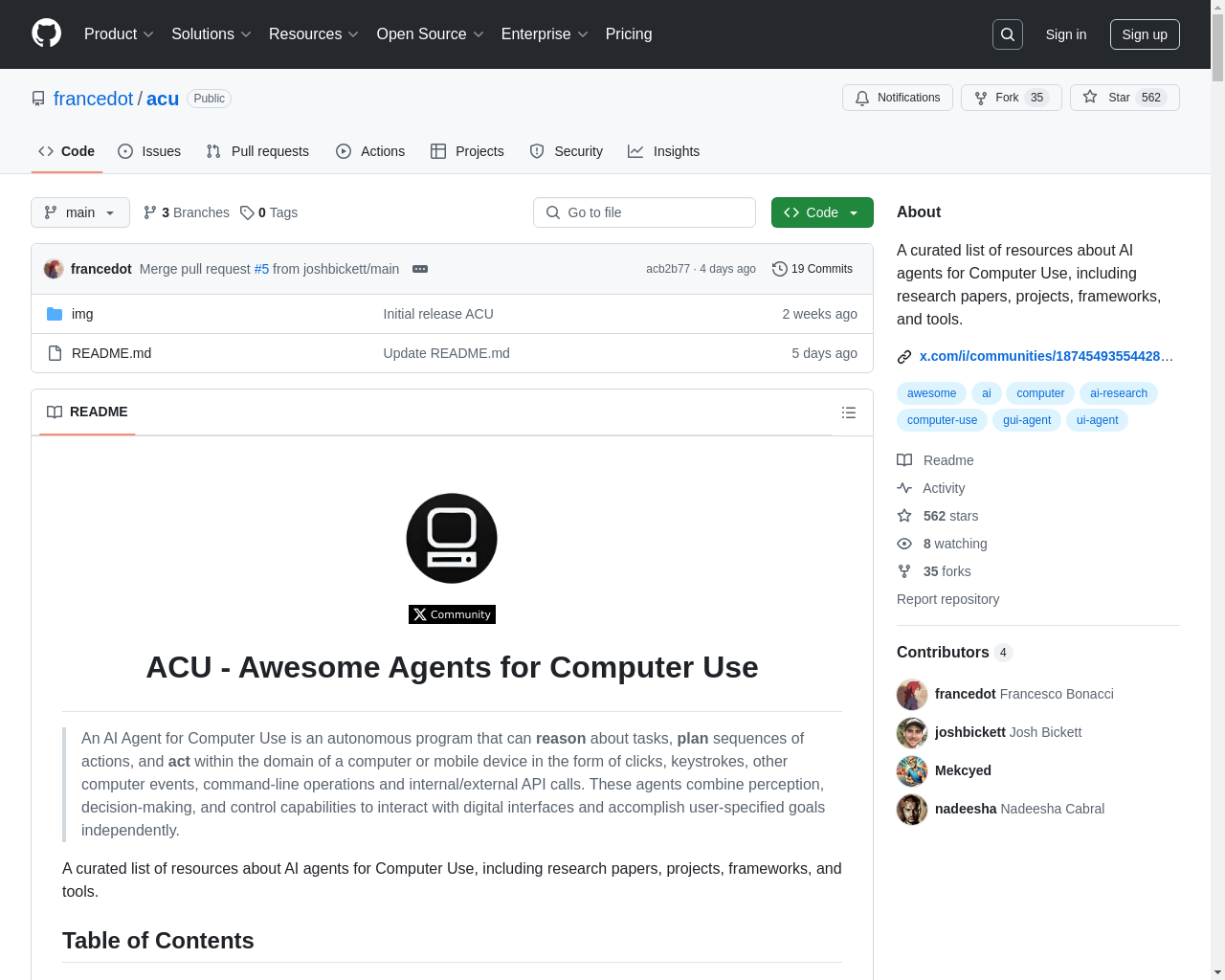1225x980 pixels.
Task: Expand the Enterprise menu
Action: pos(546,34)
